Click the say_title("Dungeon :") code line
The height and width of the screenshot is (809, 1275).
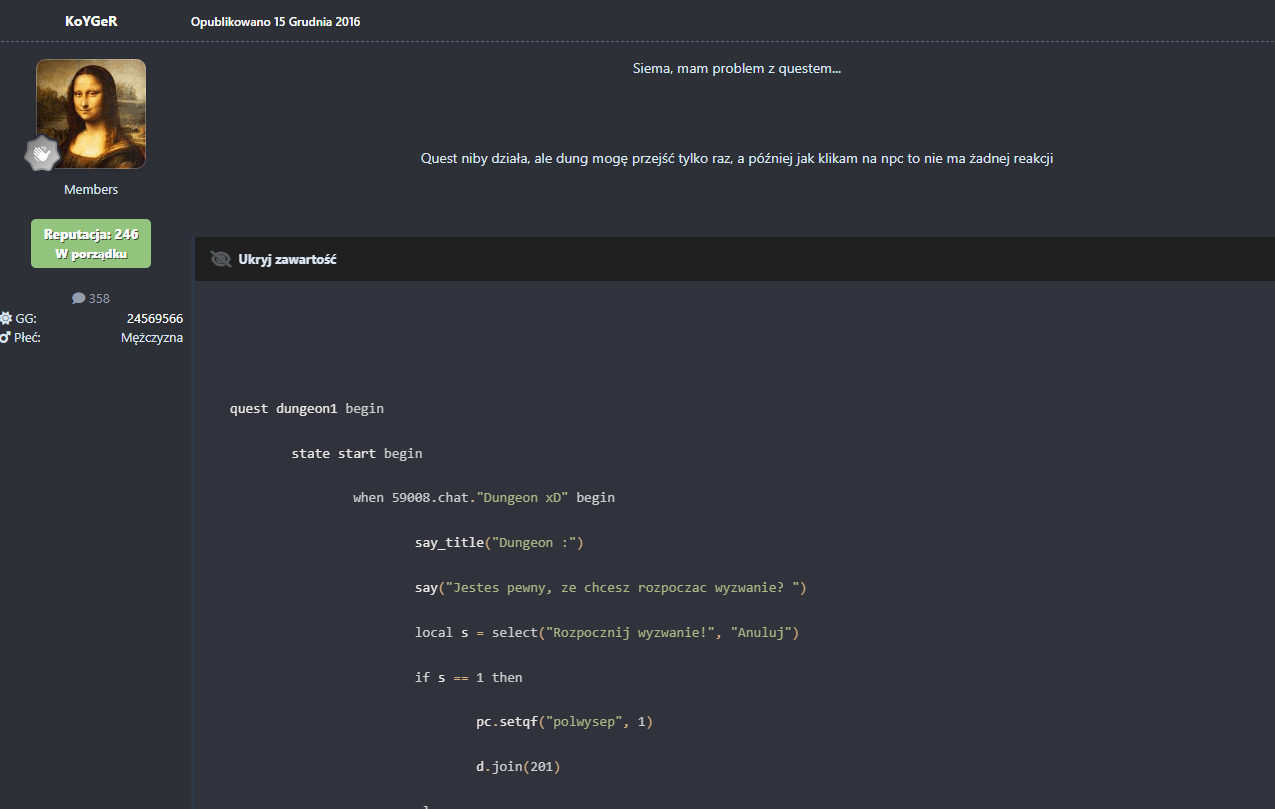(x=498, y=542)
